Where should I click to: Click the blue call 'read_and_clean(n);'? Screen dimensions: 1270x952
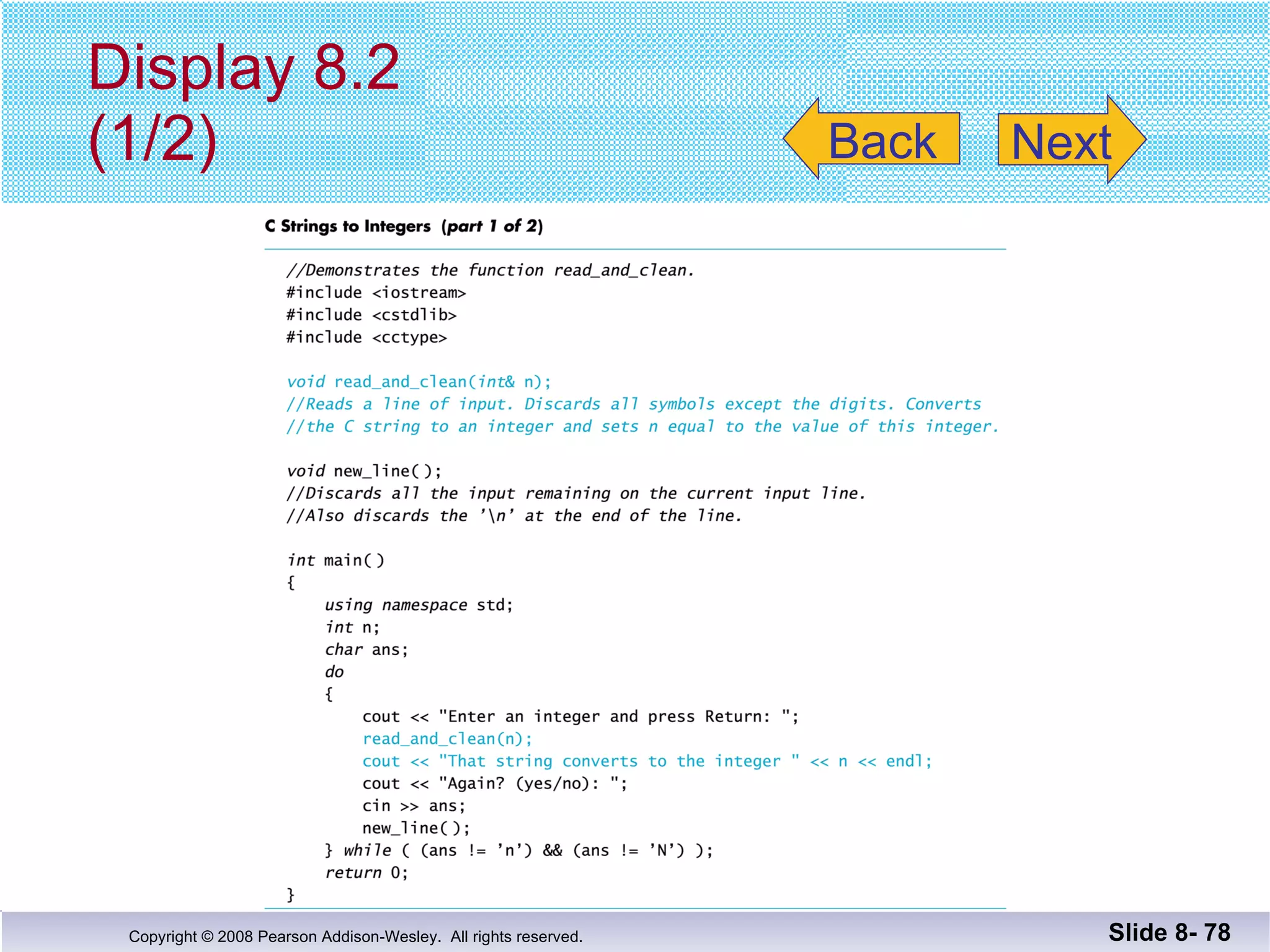click(447, 739)
